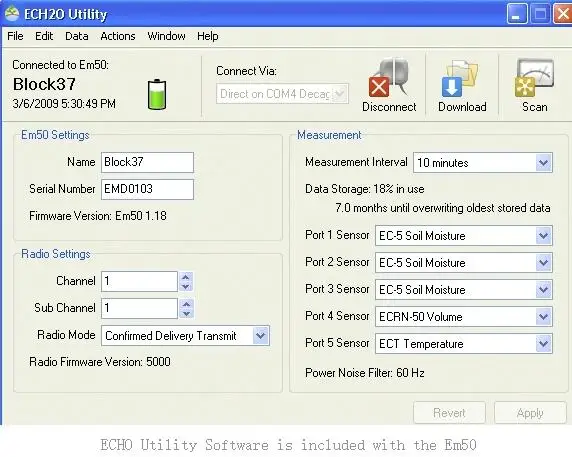The width and height of the screenshot is (572, 457).
Task: Open the File menu
Action: pos(15,36)
